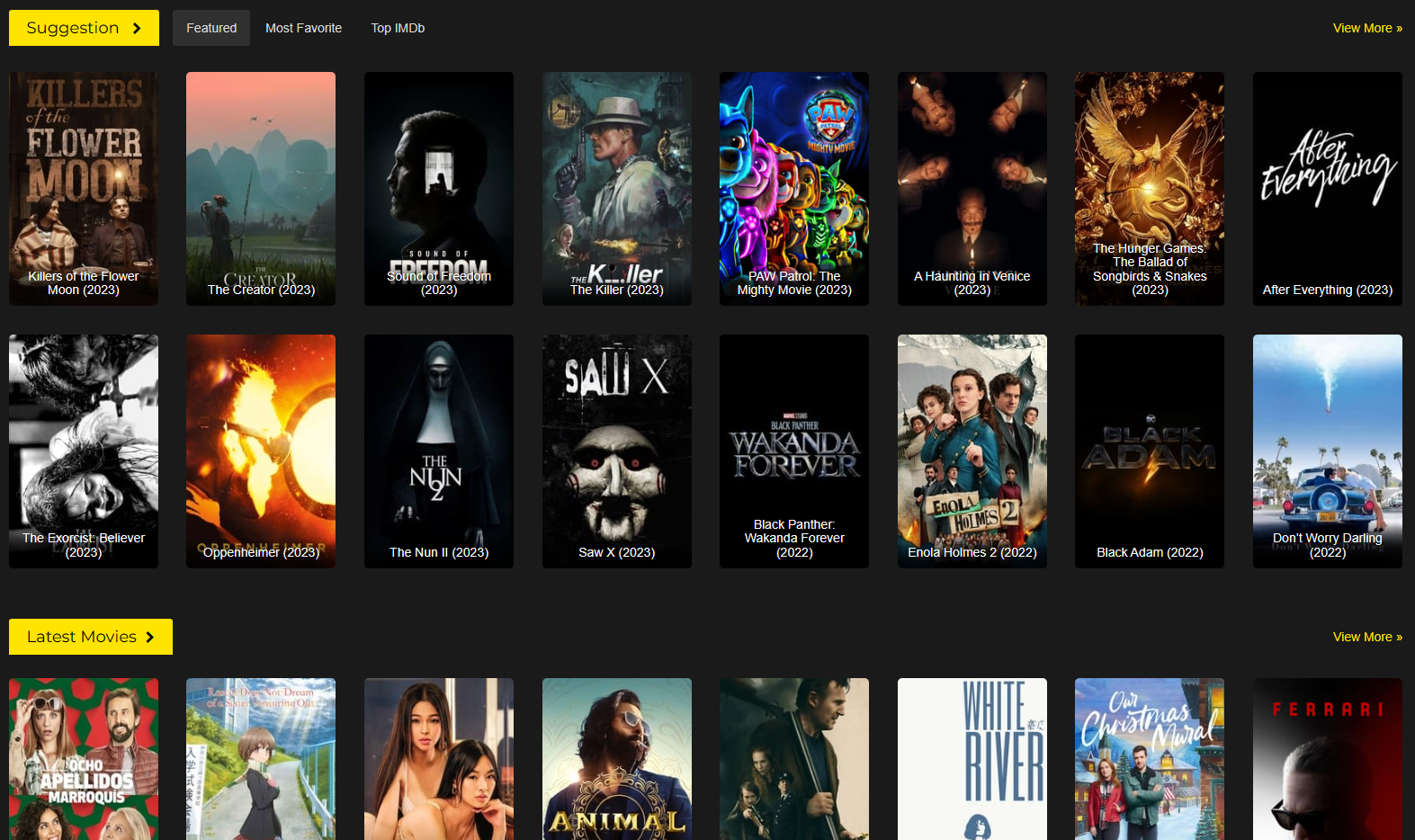Screen dimensions: 1415x840
Task: Switch to the Top IMDb tab
Action: [398, 28]
